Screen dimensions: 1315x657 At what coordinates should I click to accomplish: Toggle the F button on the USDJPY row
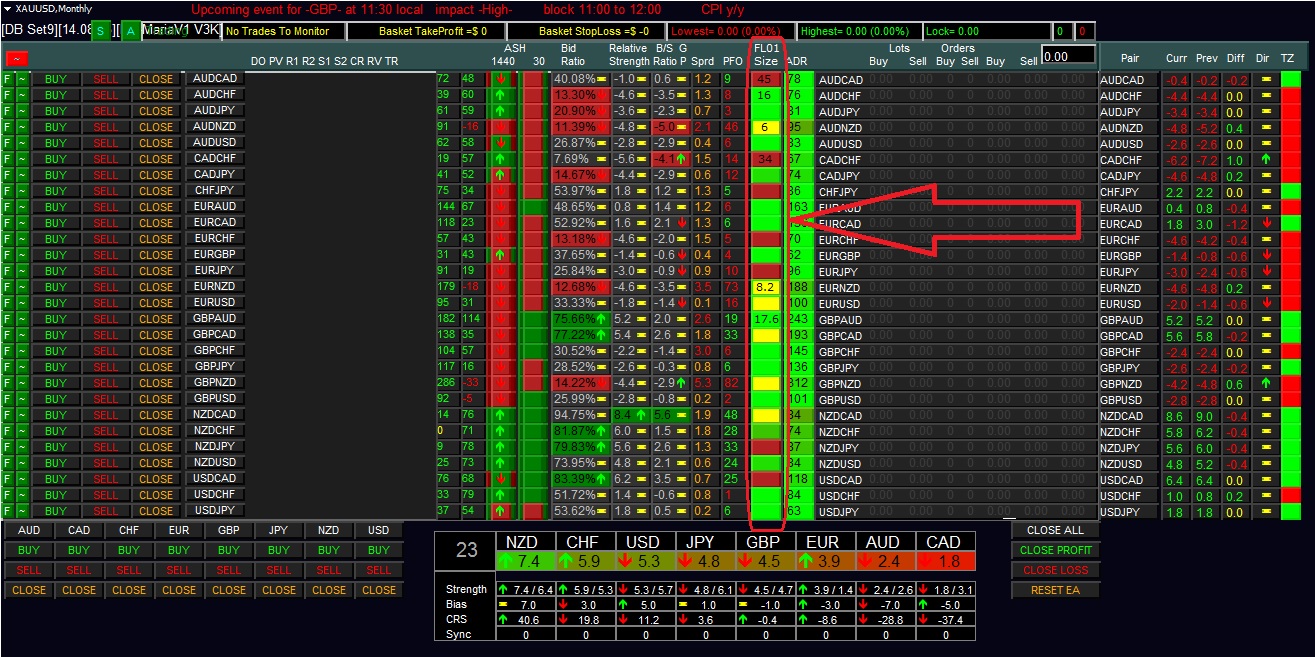[x=8, y=511]
